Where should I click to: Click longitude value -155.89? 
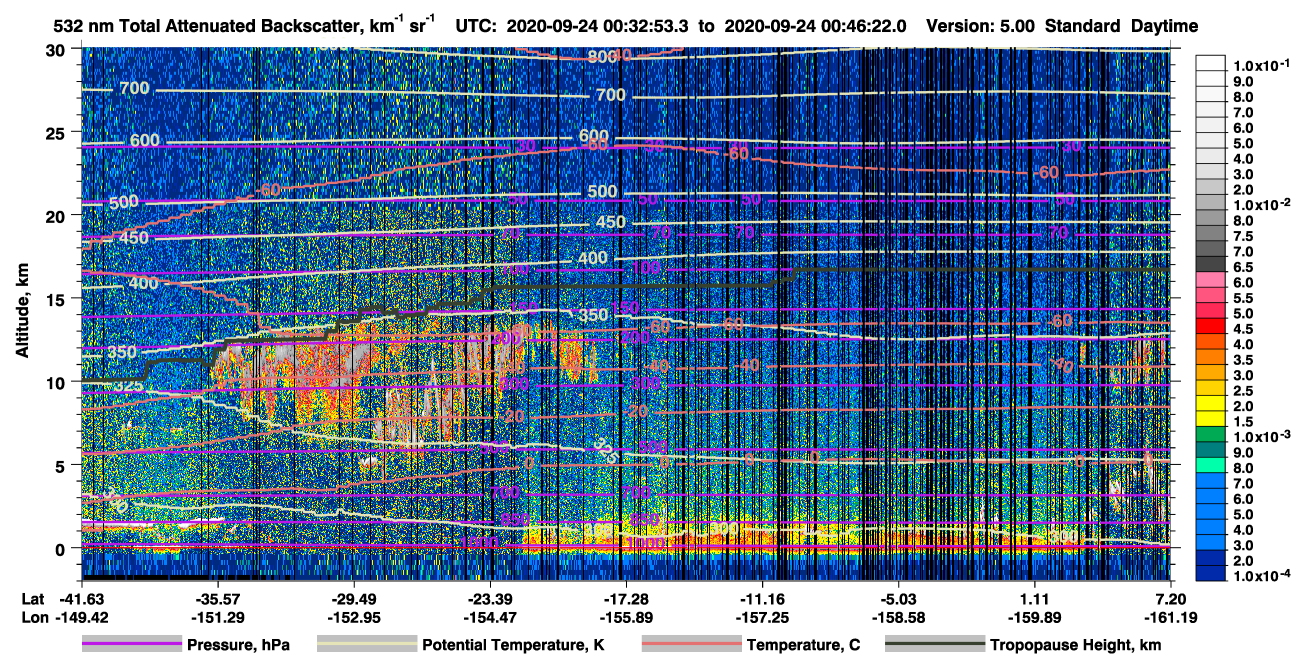click(626, 618)
